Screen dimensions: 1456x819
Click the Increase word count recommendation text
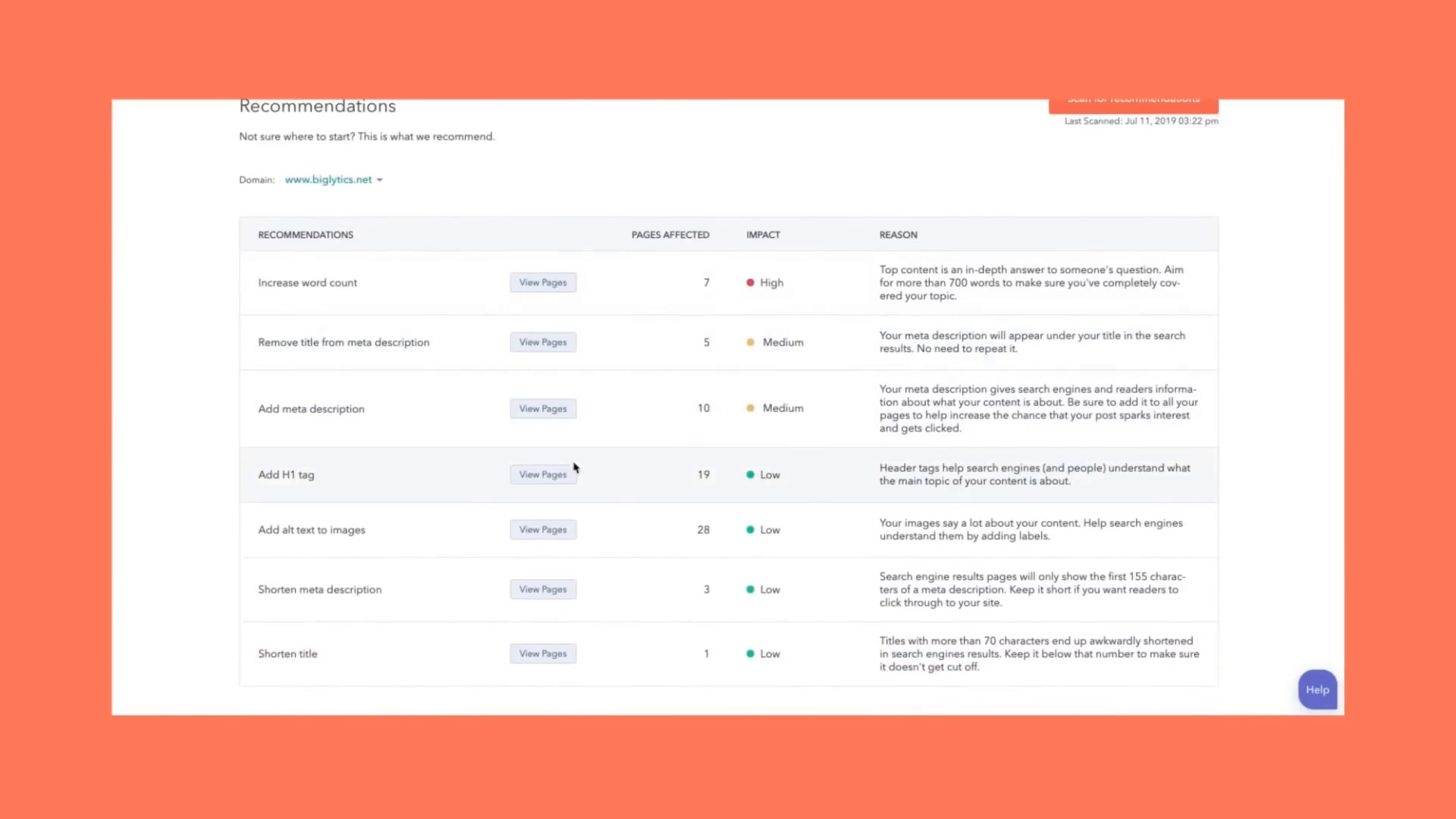307,283
